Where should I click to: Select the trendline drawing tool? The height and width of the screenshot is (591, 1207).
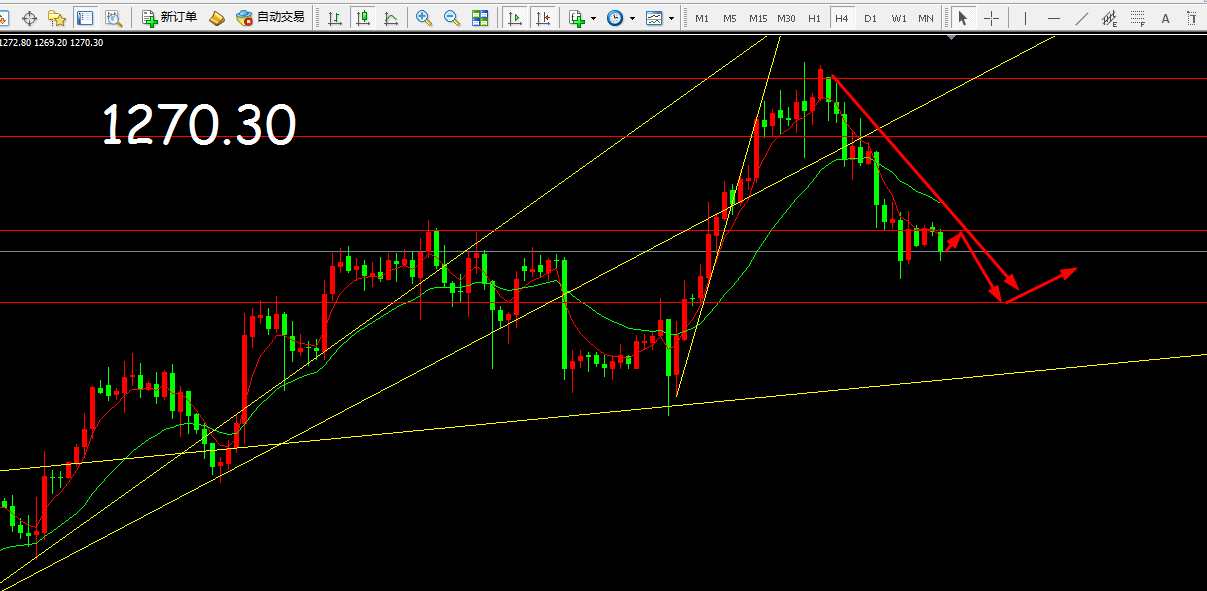1081,18
